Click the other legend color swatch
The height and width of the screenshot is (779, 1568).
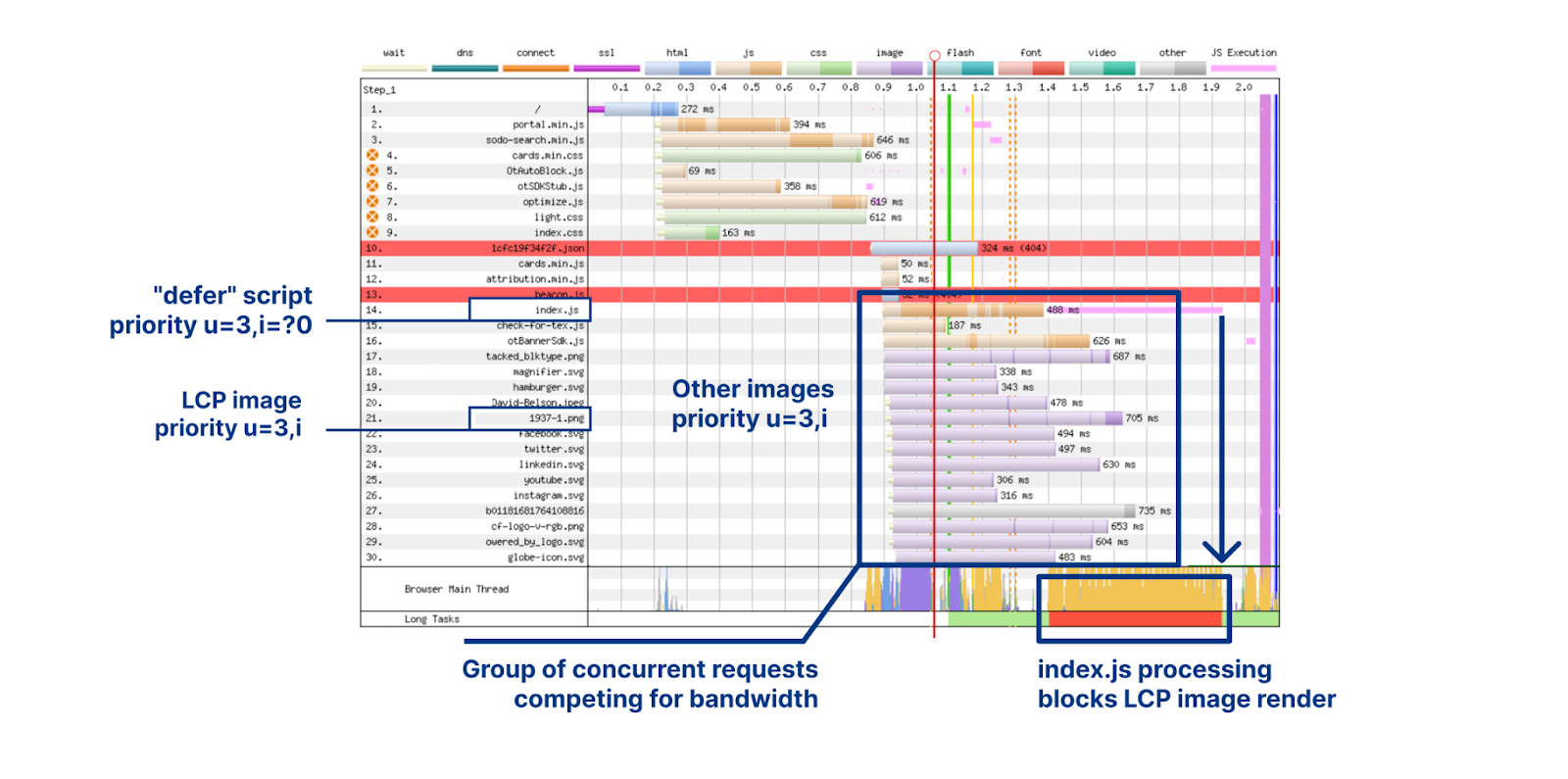tap(1173, 69)
